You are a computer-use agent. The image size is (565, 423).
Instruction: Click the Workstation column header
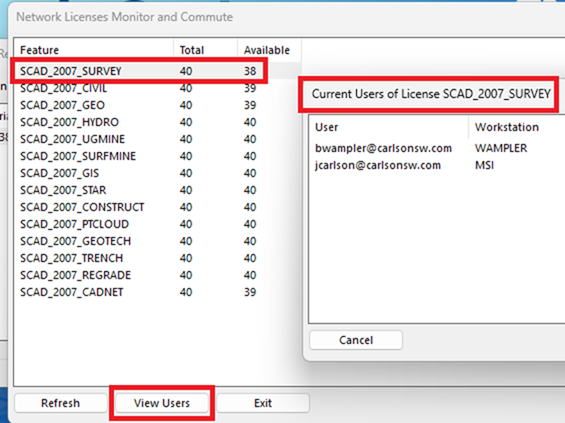click(517, 127)
